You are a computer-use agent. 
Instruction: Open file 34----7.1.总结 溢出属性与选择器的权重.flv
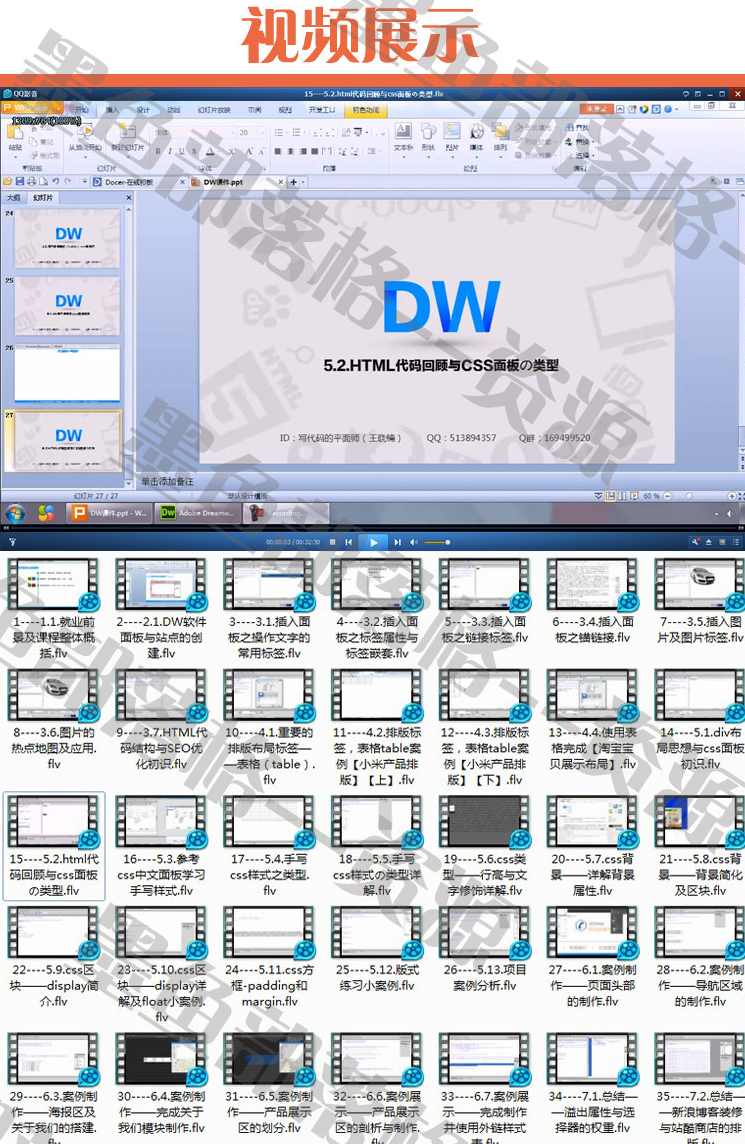[x=592, y=1084]
